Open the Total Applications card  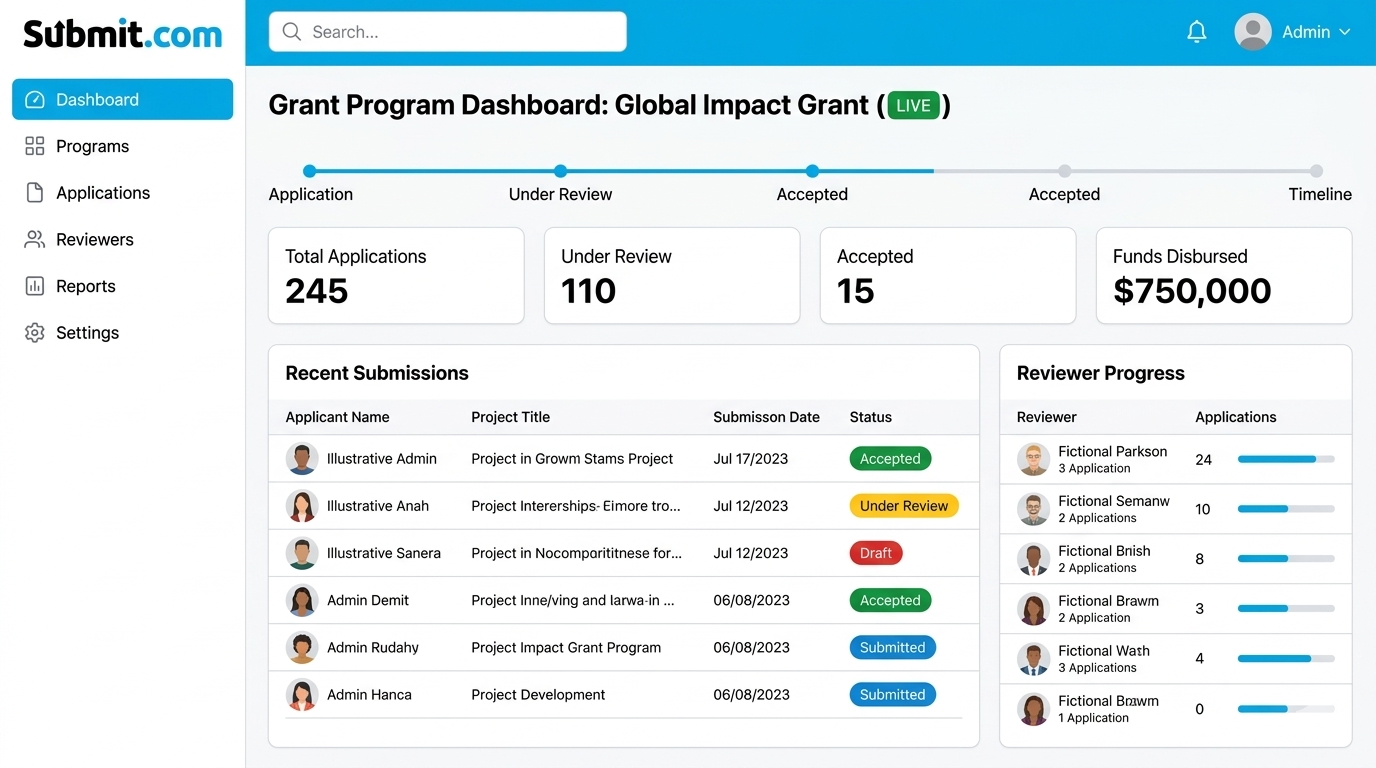pyautogui.click(x=396, y=275)
